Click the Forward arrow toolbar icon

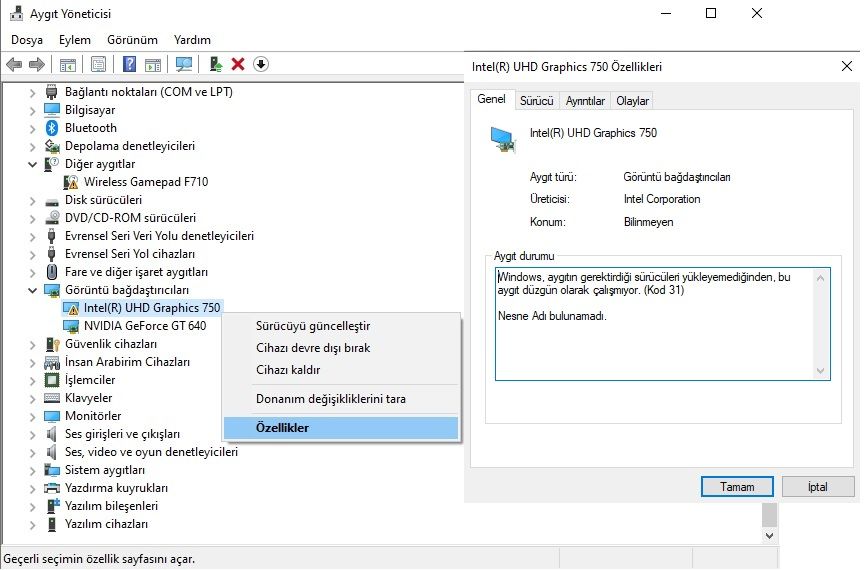36,64
